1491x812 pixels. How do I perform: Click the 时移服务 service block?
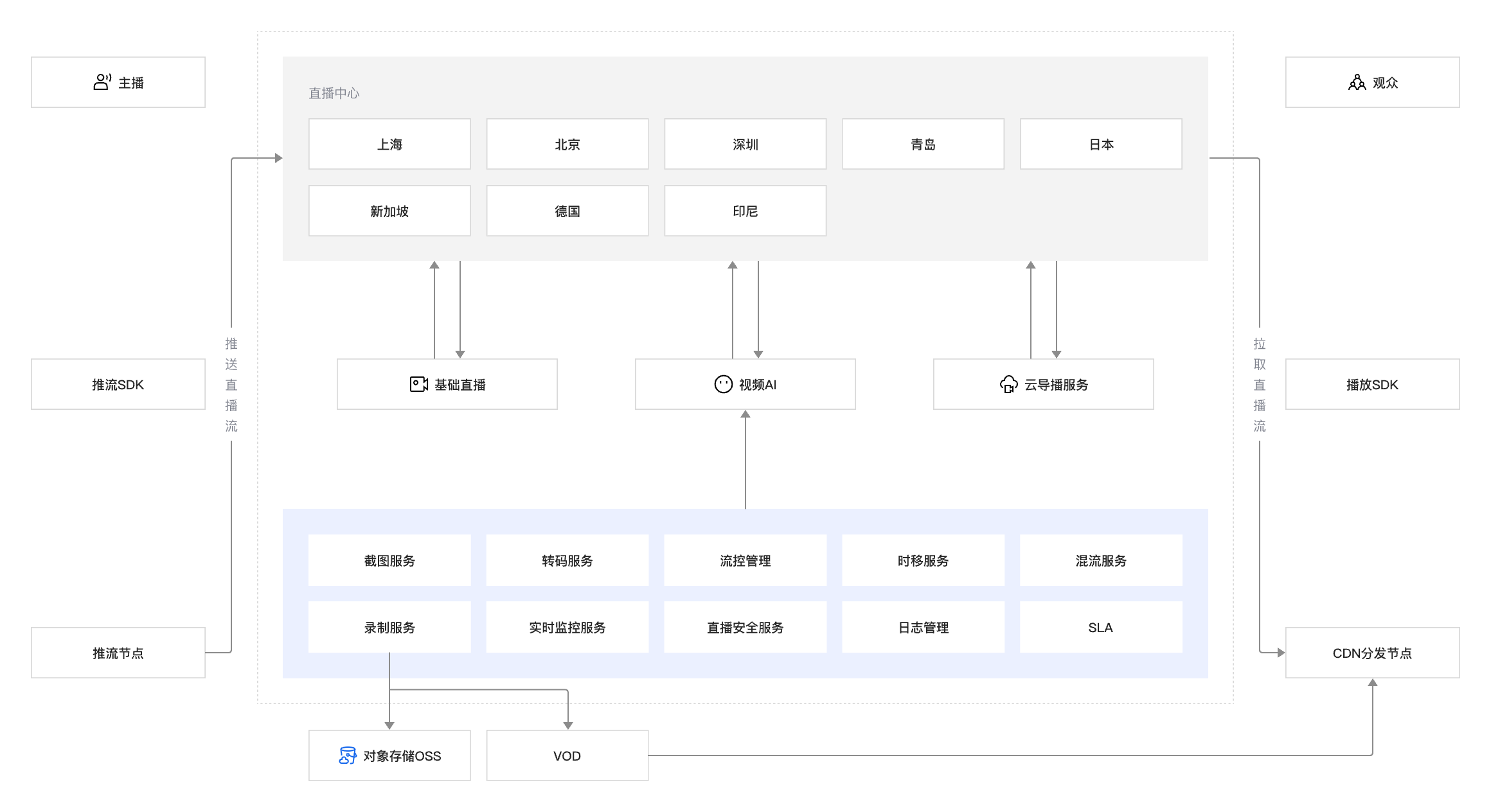tap(923, 560)
